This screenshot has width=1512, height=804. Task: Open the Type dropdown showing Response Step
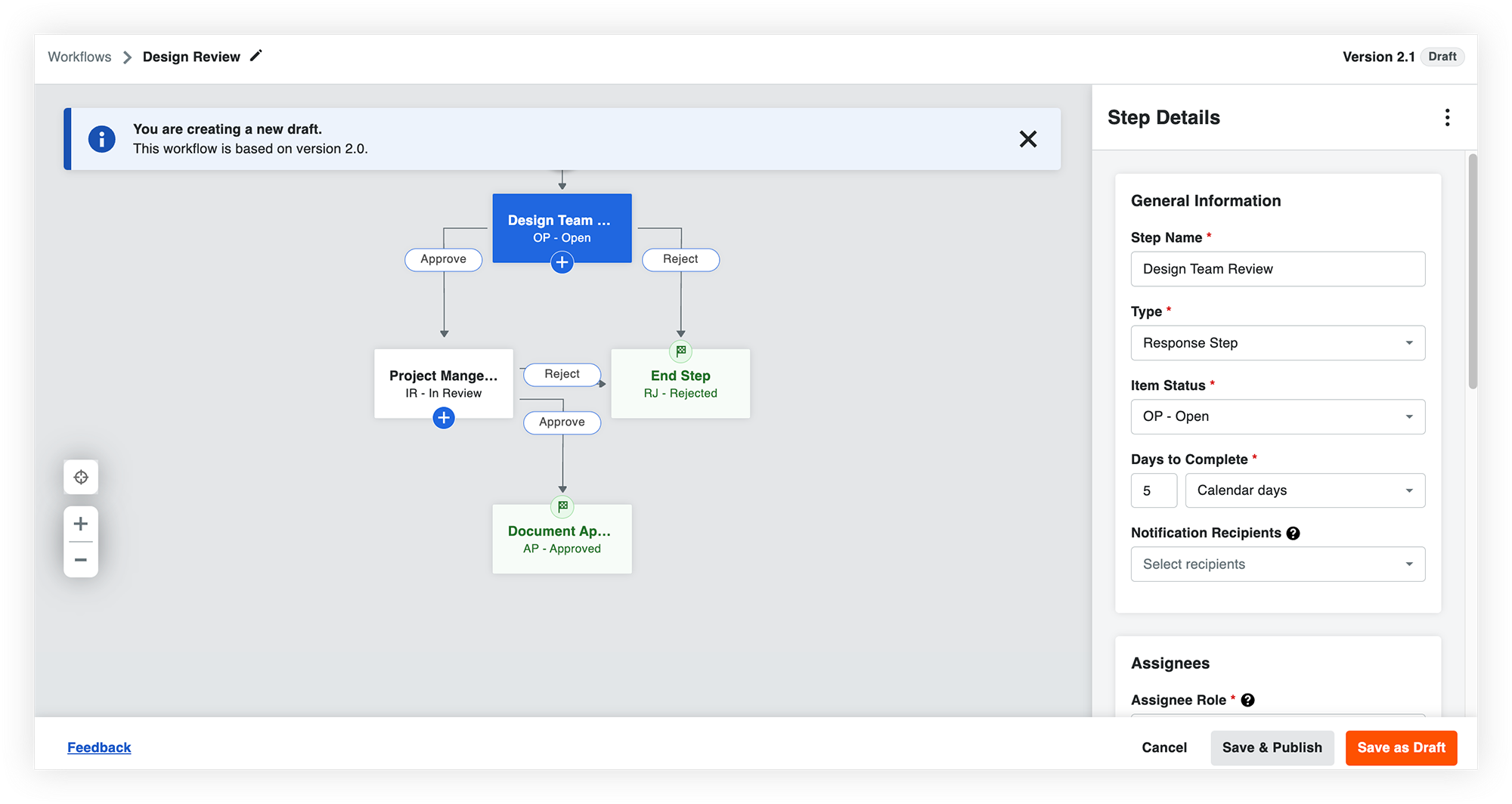pyautogui.click(x=1409, y=342)
